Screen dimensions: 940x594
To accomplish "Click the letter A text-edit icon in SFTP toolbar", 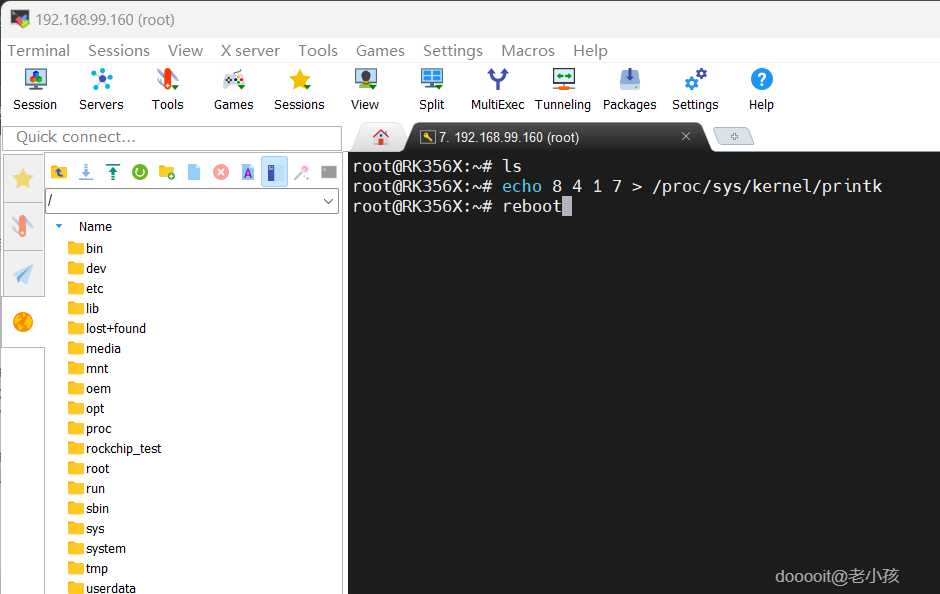I will (248, 172).
